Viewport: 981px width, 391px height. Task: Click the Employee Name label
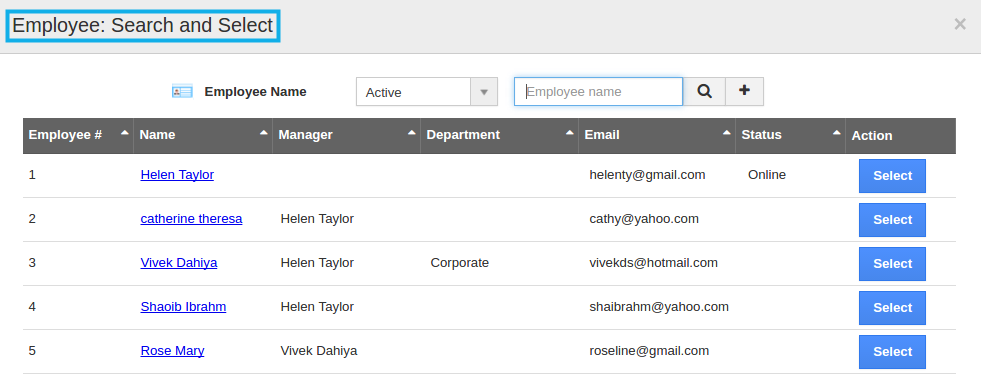click(x=255, y=91)
